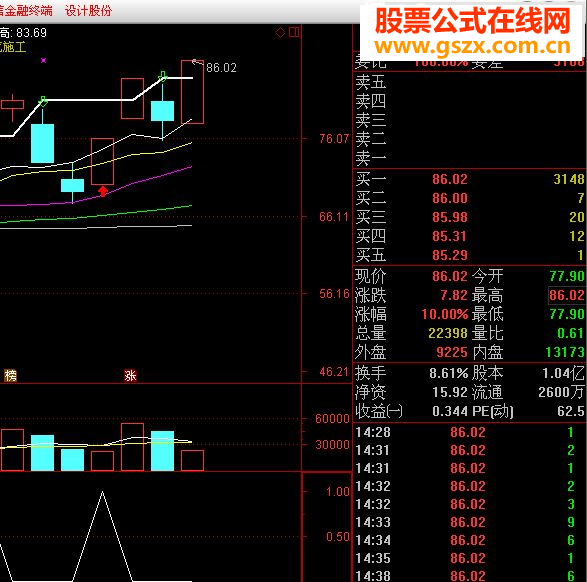Click the 56.16 price axis label
587x582 pixels.
pos(334,294)
